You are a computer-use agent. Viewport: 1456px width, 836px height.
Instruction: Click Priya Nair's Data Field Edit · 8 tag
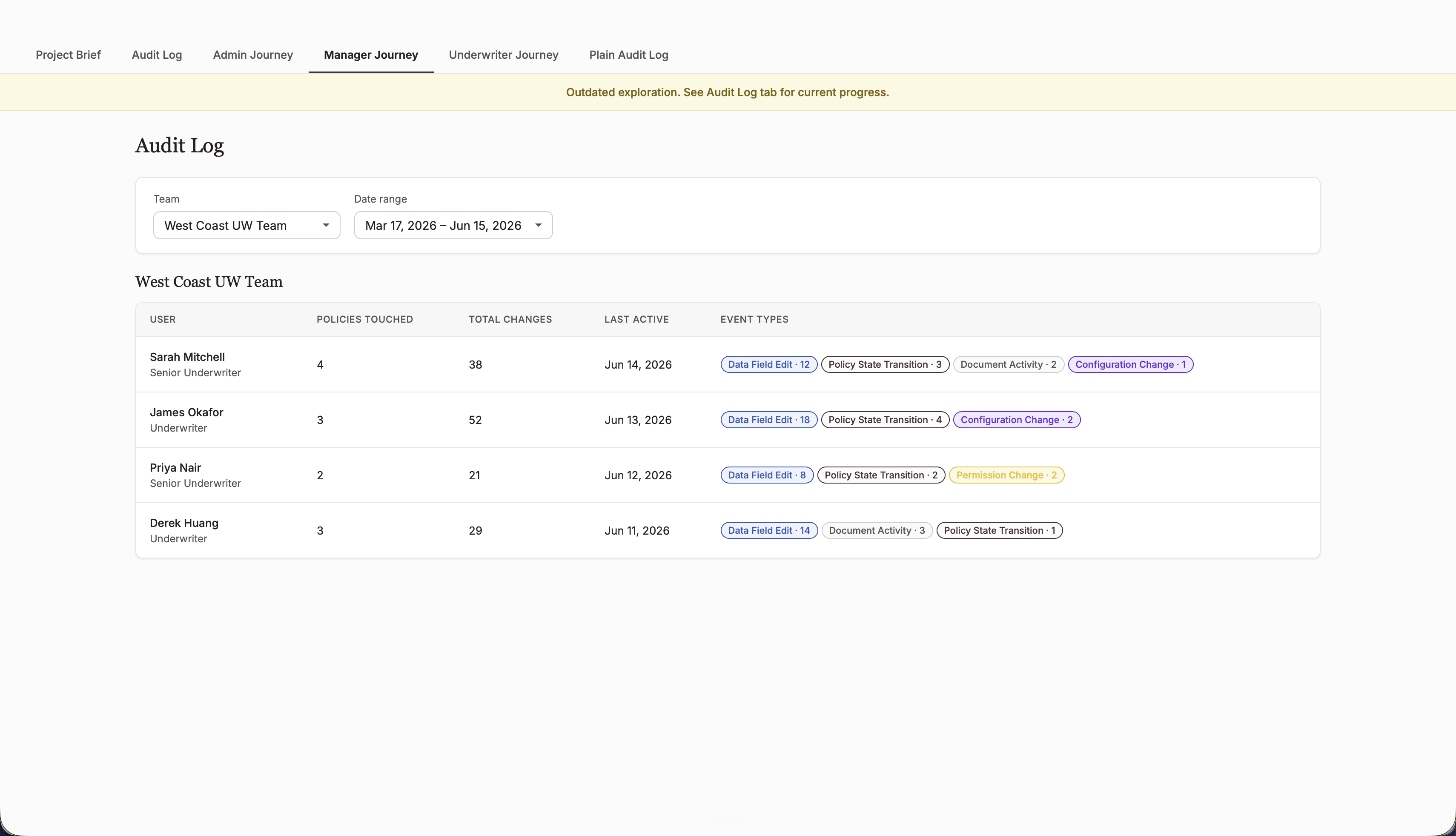click(767, 475)
